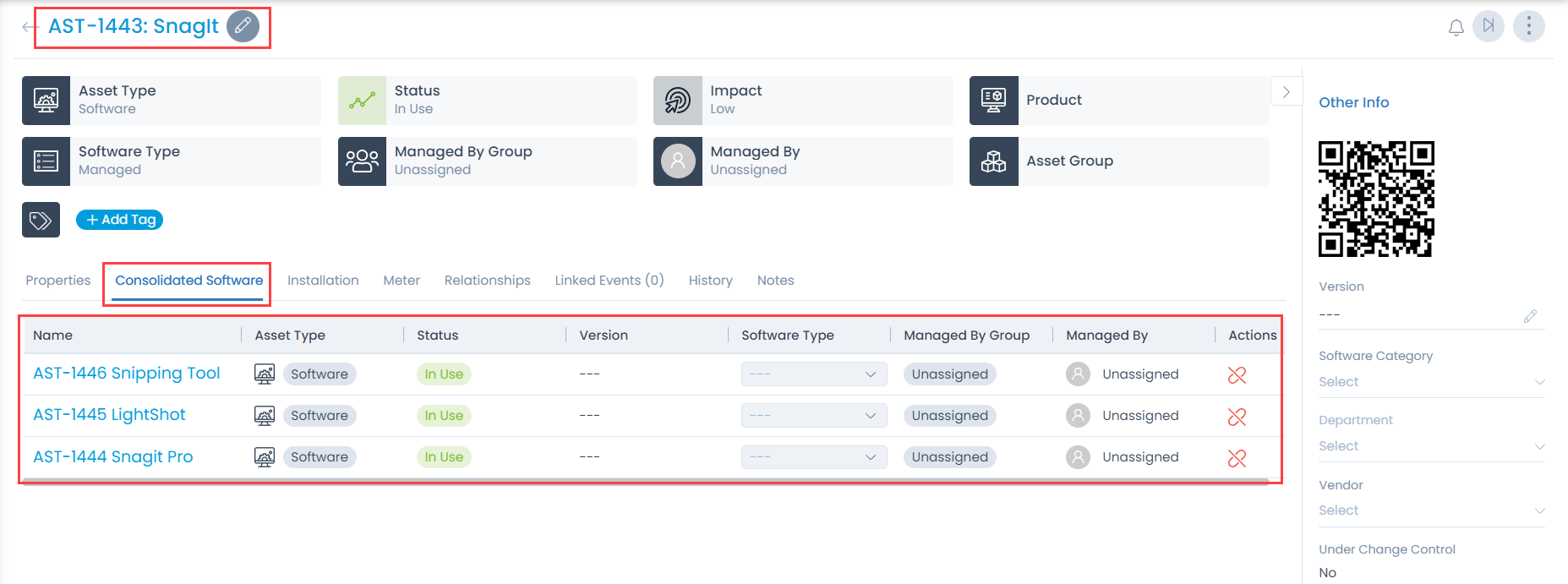
Task: Click the Asset Type monitor icon
Action: click(x=46, y=101)
